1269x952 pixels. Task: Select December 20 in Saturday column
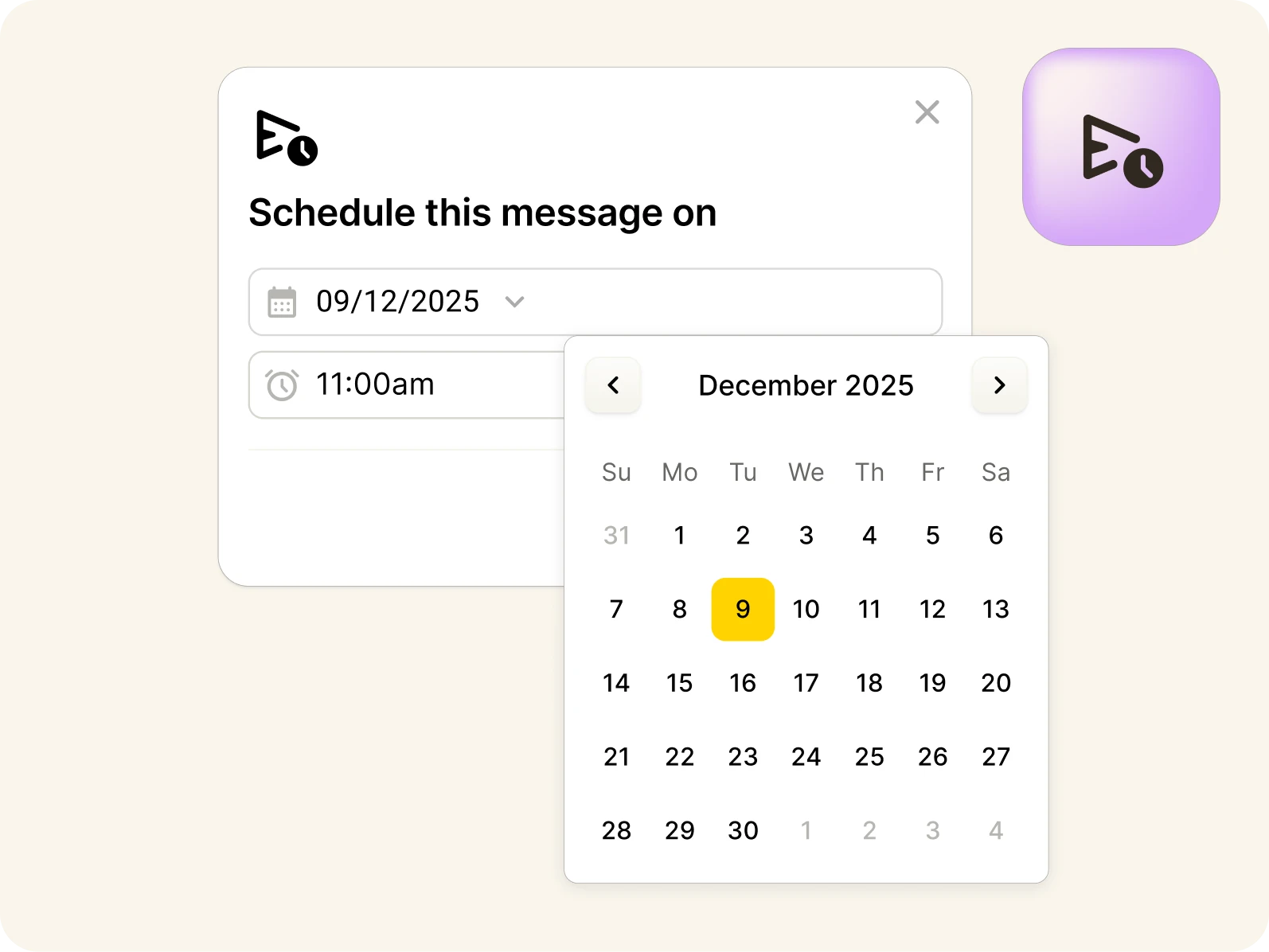996,683
